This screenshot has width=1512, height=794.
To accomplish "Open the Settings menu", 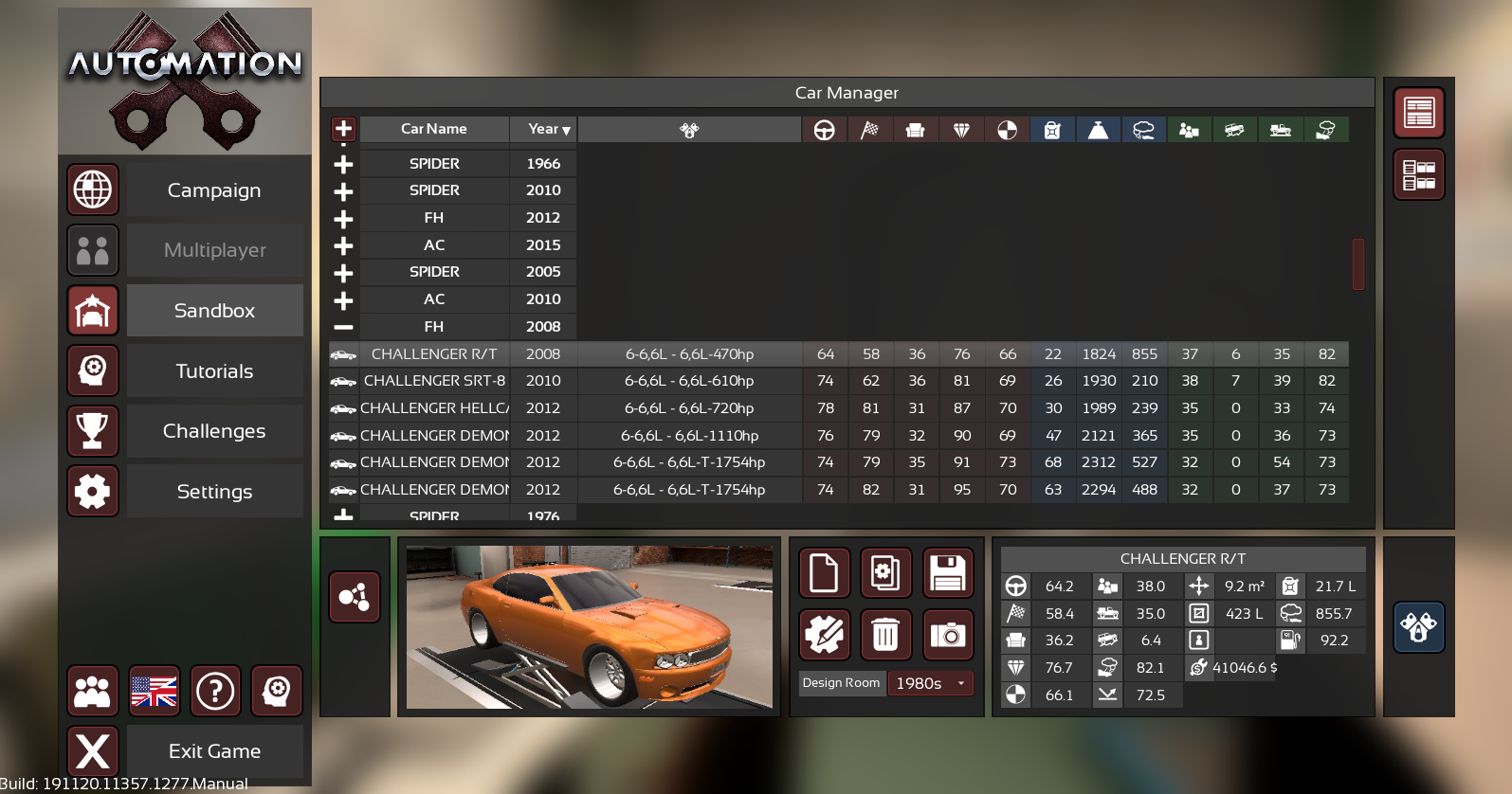I will (x=215, y=492).
